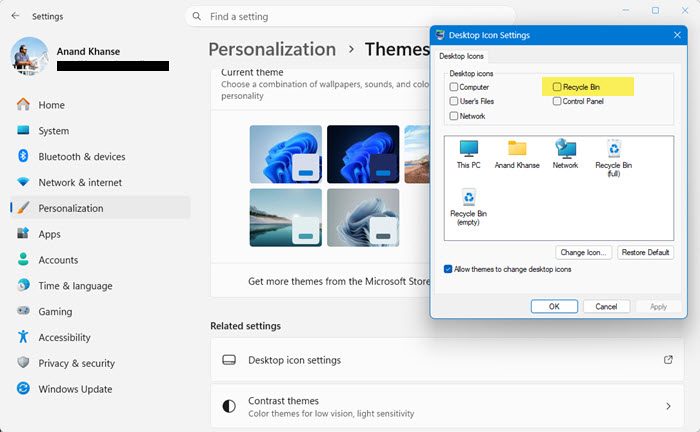
Task: Open Apps settings category
Action: coord(100,234)
